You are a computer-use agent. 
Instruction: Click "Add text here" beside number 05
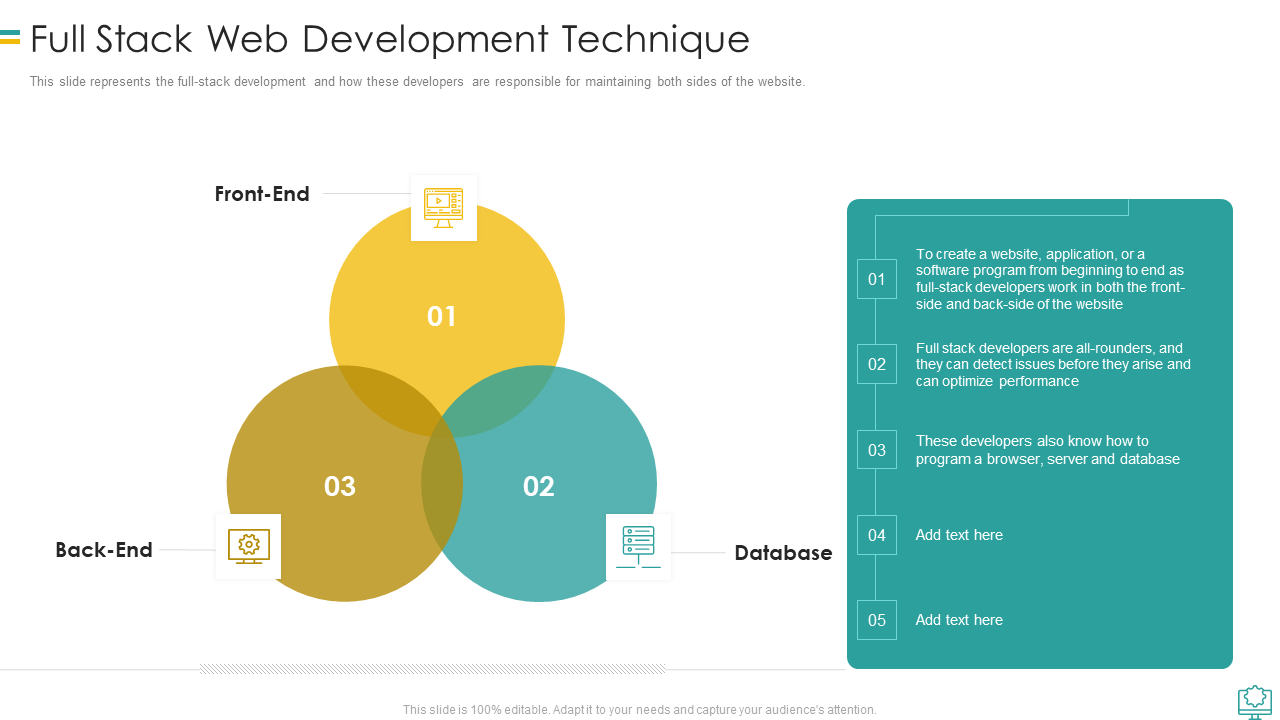pyautogui.click(x=959, y=620)
